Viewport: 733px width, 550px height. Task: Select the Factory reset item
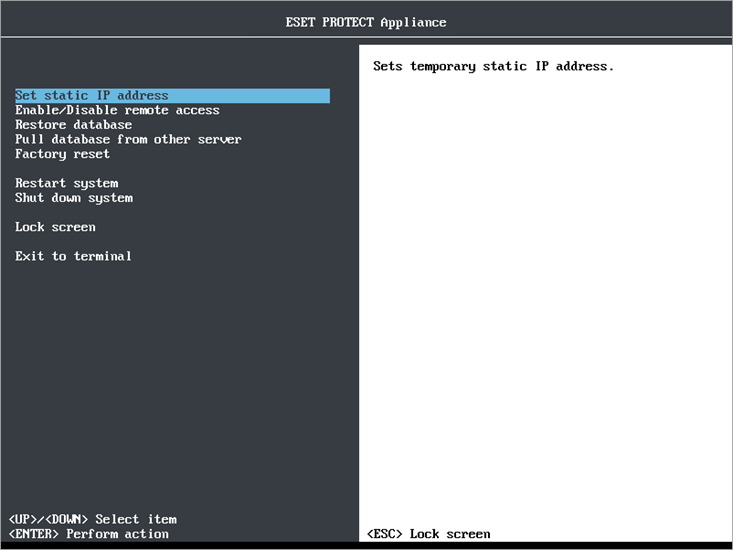click(62, 154)
